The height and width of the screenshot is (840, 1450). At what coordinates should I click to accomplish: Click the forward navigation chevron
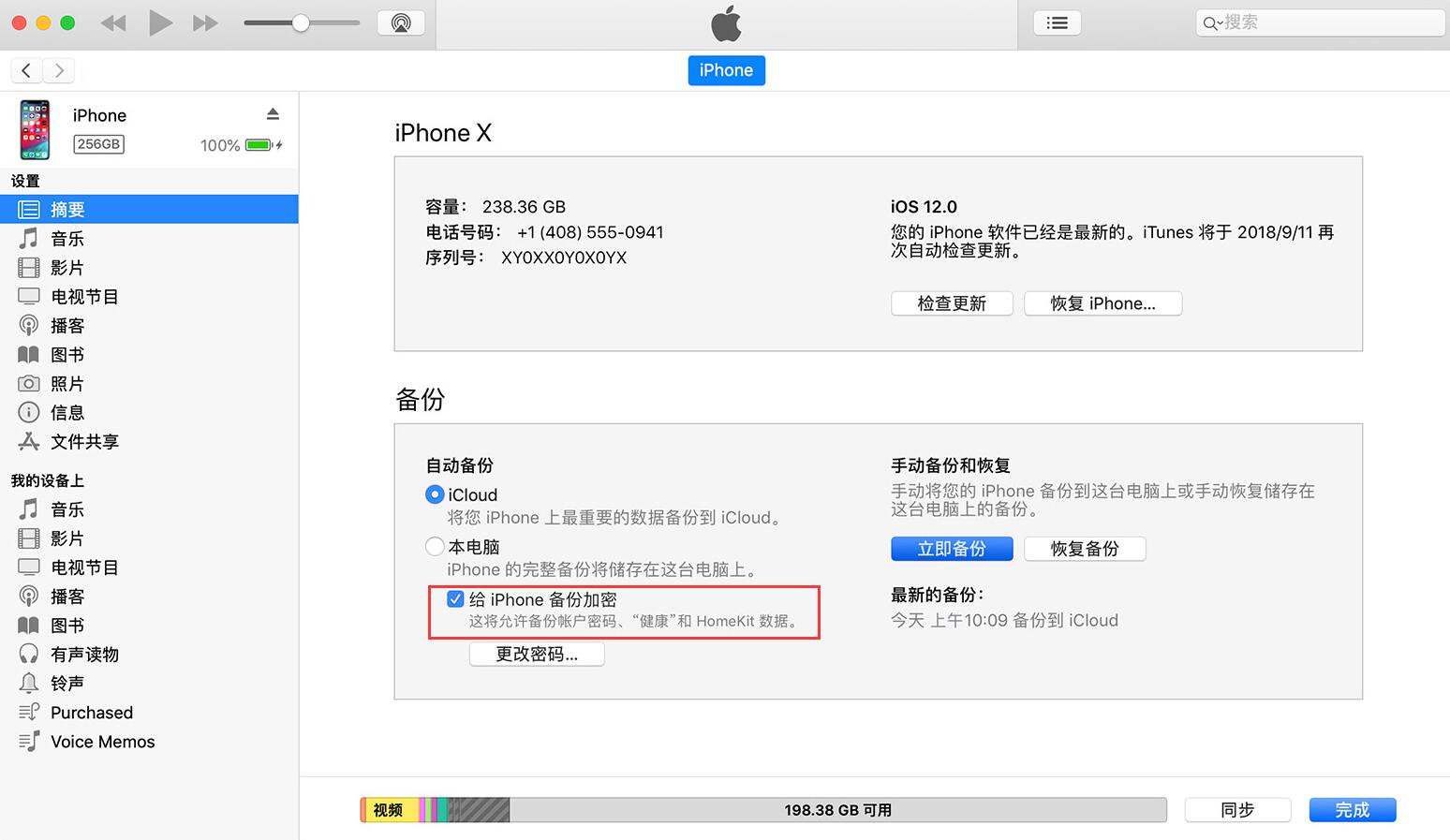58,69
